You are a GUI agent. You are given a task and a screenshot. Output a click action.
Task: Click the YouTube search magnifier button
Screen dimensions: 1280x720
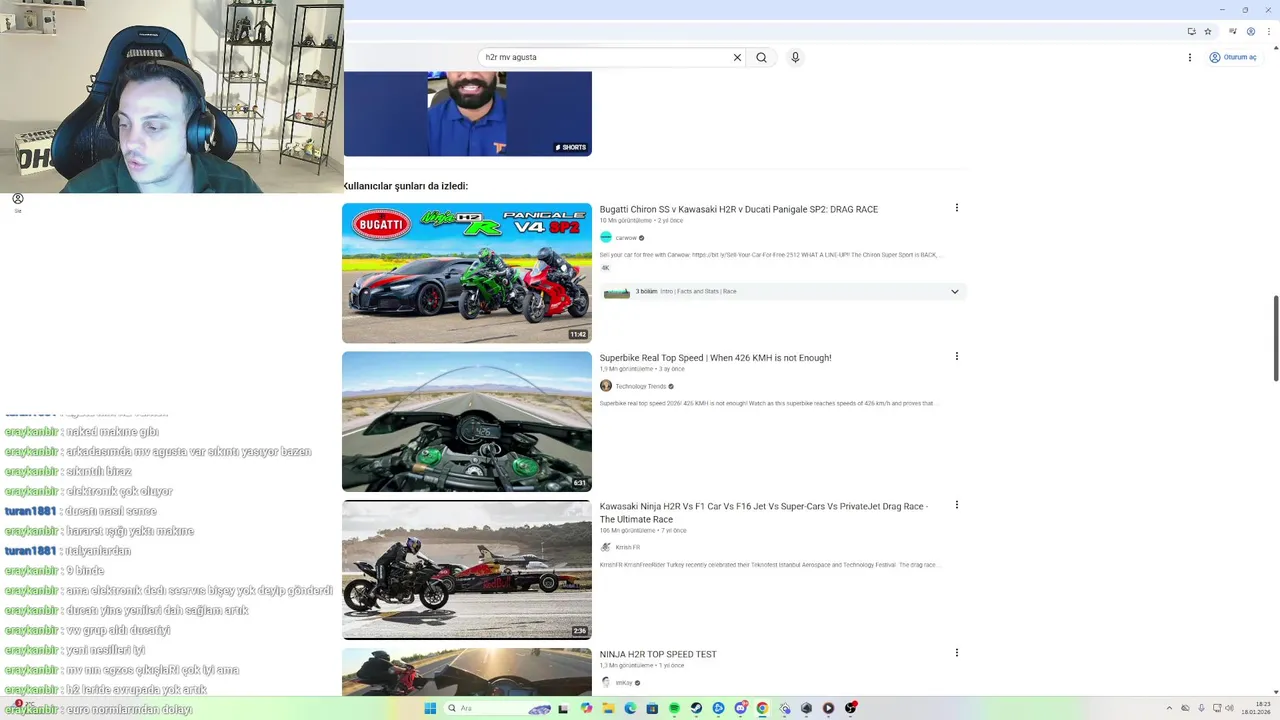762,58
